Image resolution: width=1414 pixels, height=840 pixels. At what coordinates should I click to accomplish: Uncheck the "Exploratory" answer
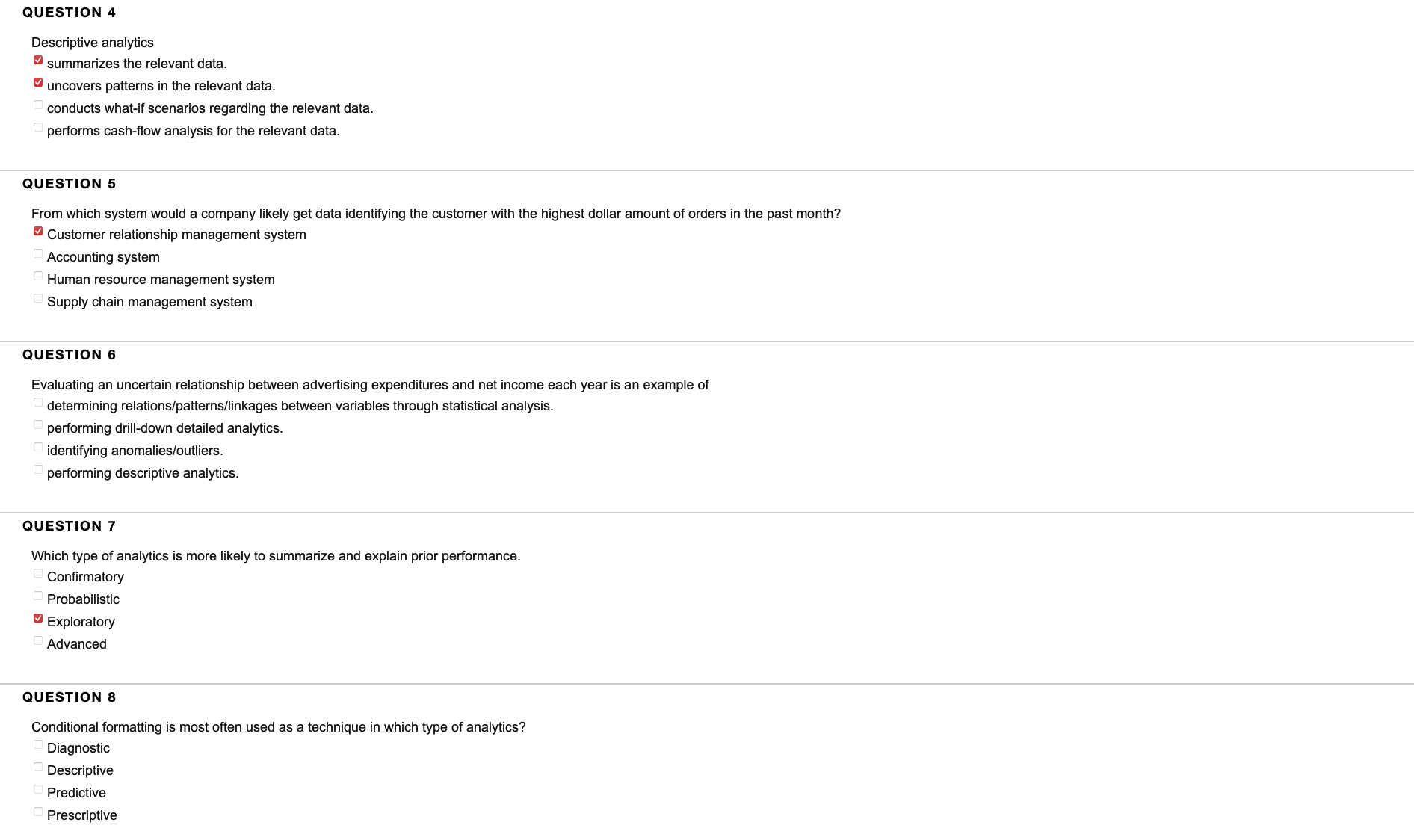click(38, 617)
